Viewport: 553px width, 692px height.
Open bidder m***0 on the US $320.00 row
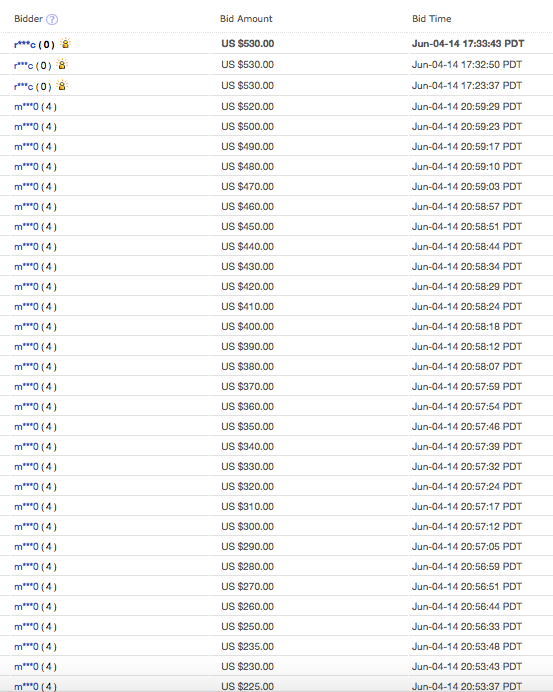26,487
